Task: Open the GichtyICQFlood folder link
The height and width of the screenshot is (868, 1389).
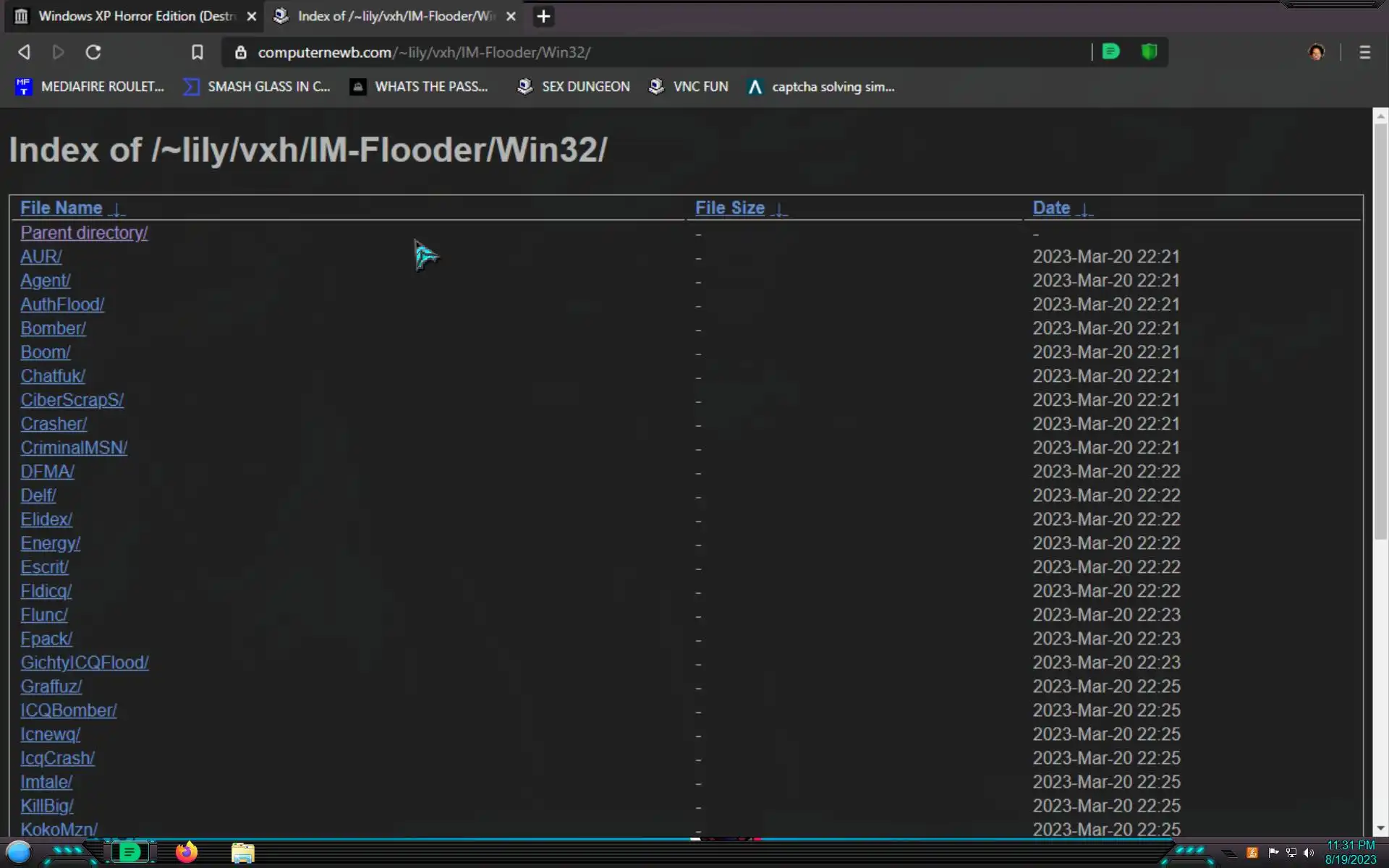Action: pyautogui.click(x=85, y=663)
